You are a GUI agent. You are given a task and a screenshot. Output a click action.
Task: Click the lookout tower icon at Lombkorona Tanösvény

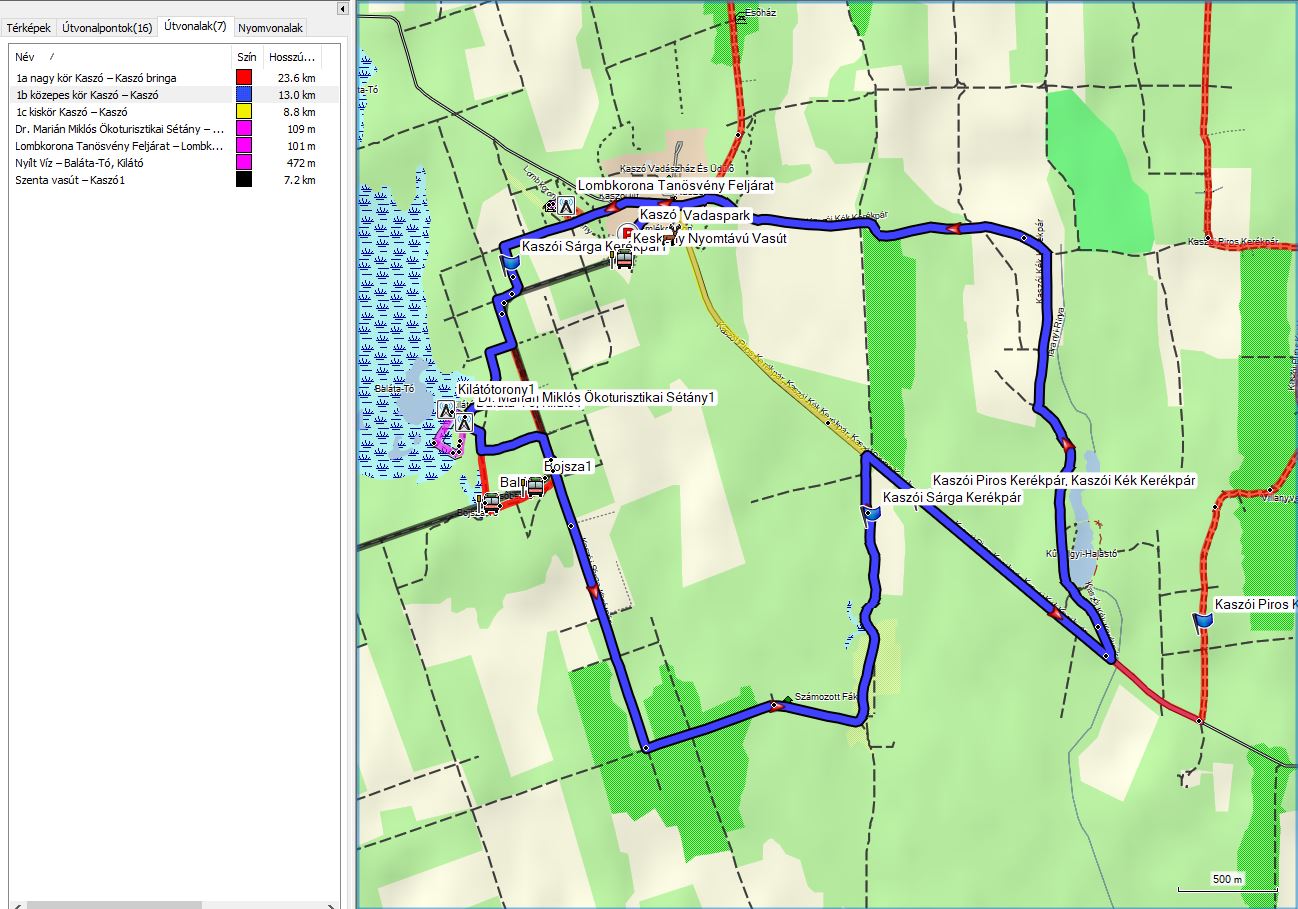click(x=566, y=207)
